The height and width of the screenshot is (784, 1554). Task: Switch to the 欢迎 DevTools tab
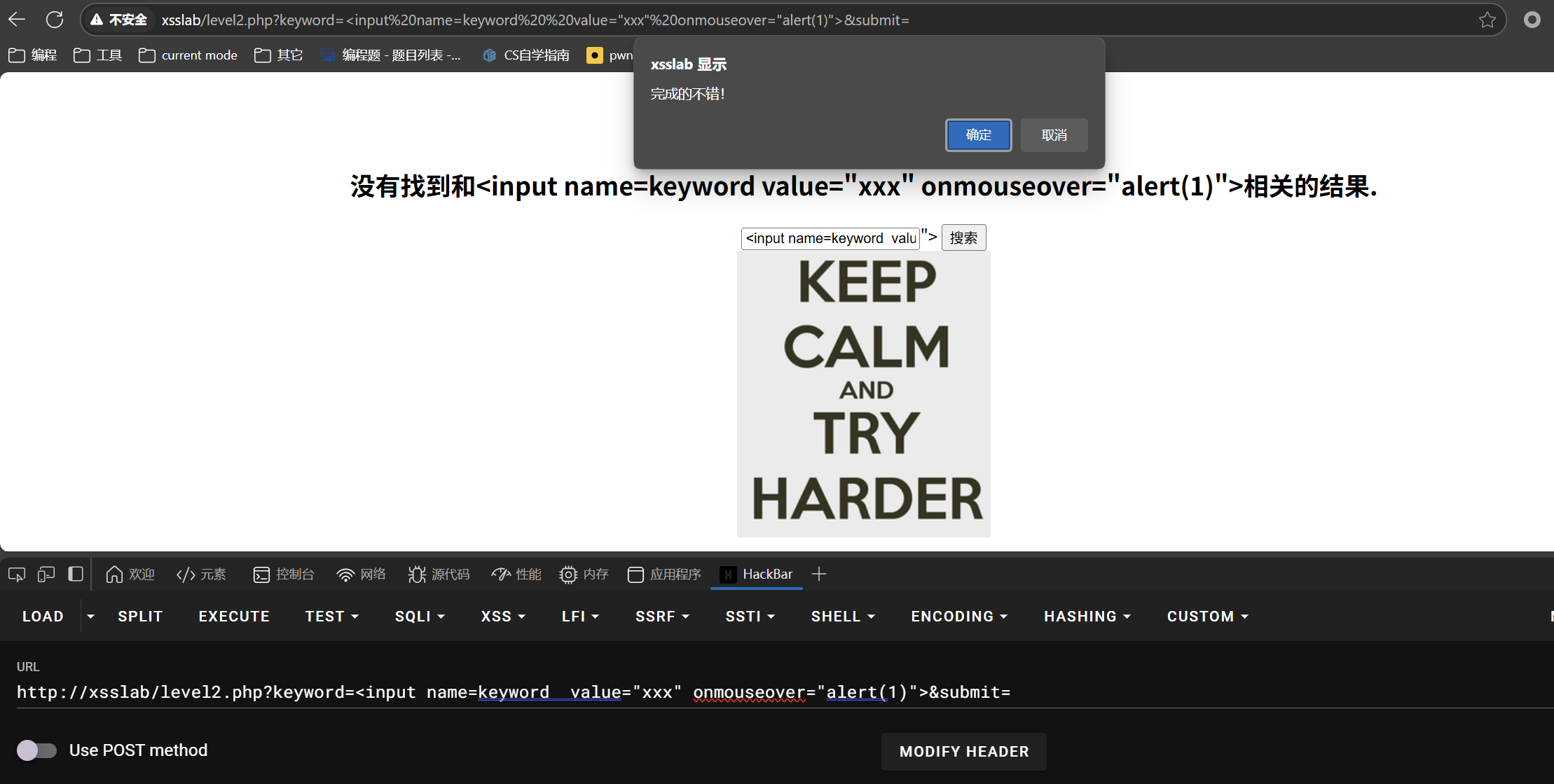(130, 575)
